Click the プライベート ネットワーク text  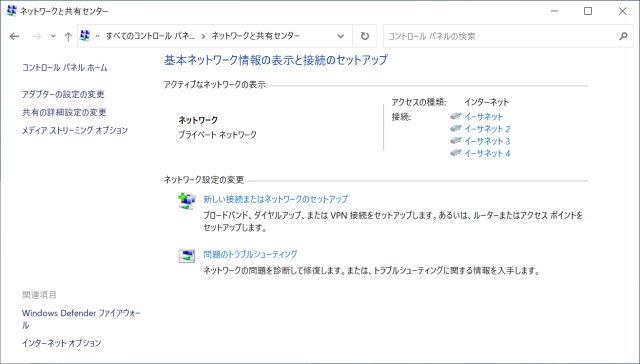tap(218, 135)
